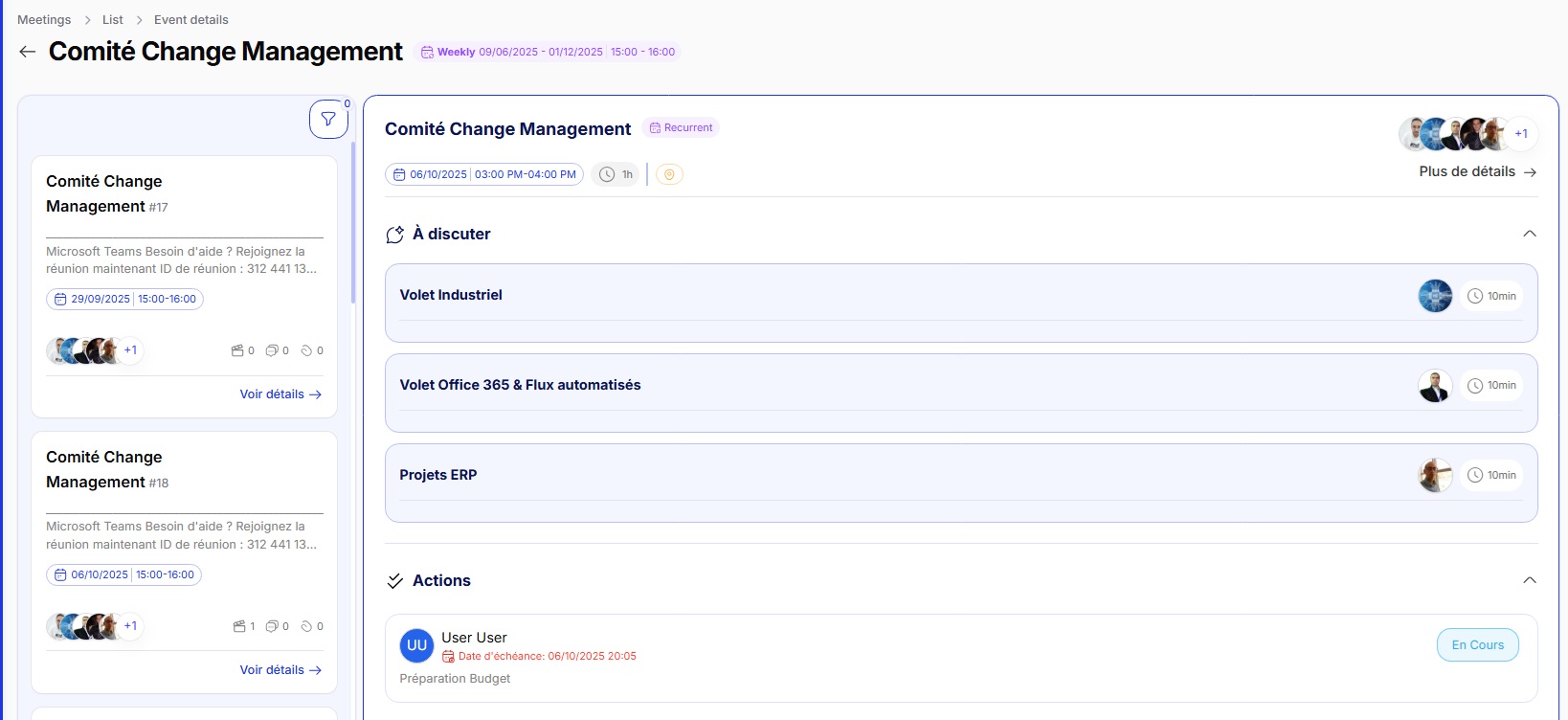Navigate to List in the breadcrumb

(x=113, y=19)
